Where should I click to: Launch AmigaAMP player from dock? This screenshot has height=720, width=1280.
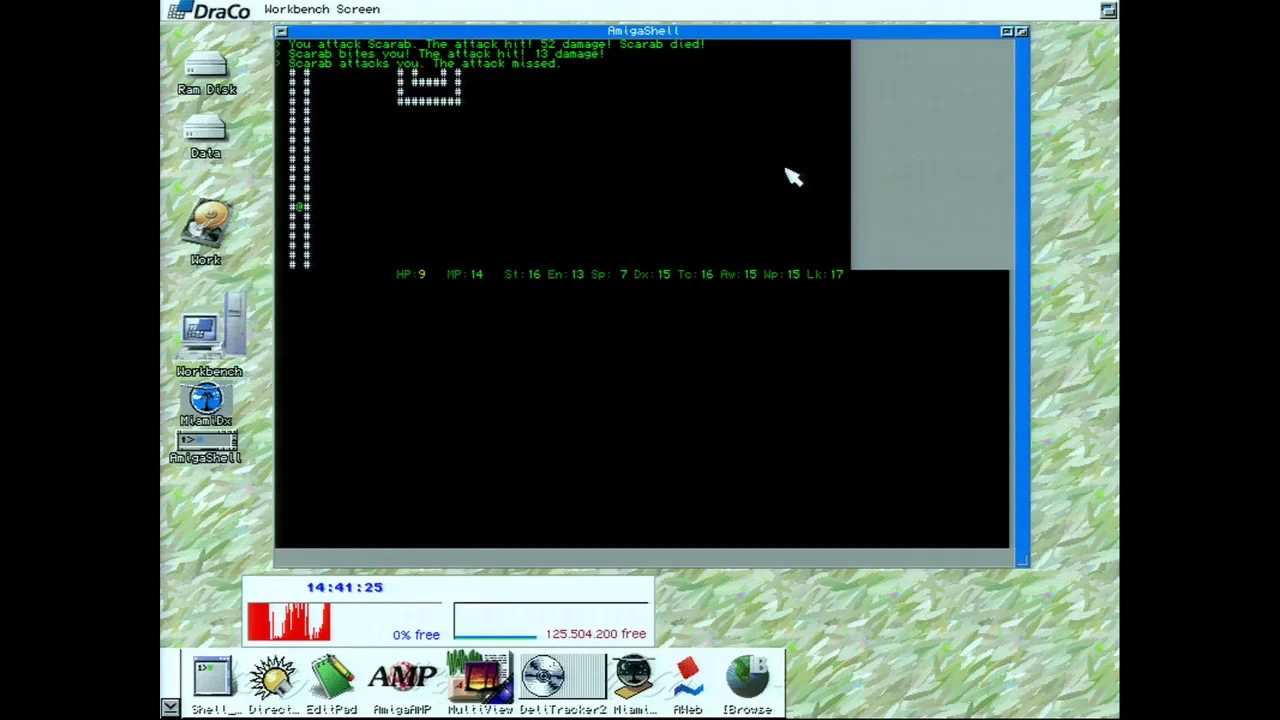click(402, 684)
